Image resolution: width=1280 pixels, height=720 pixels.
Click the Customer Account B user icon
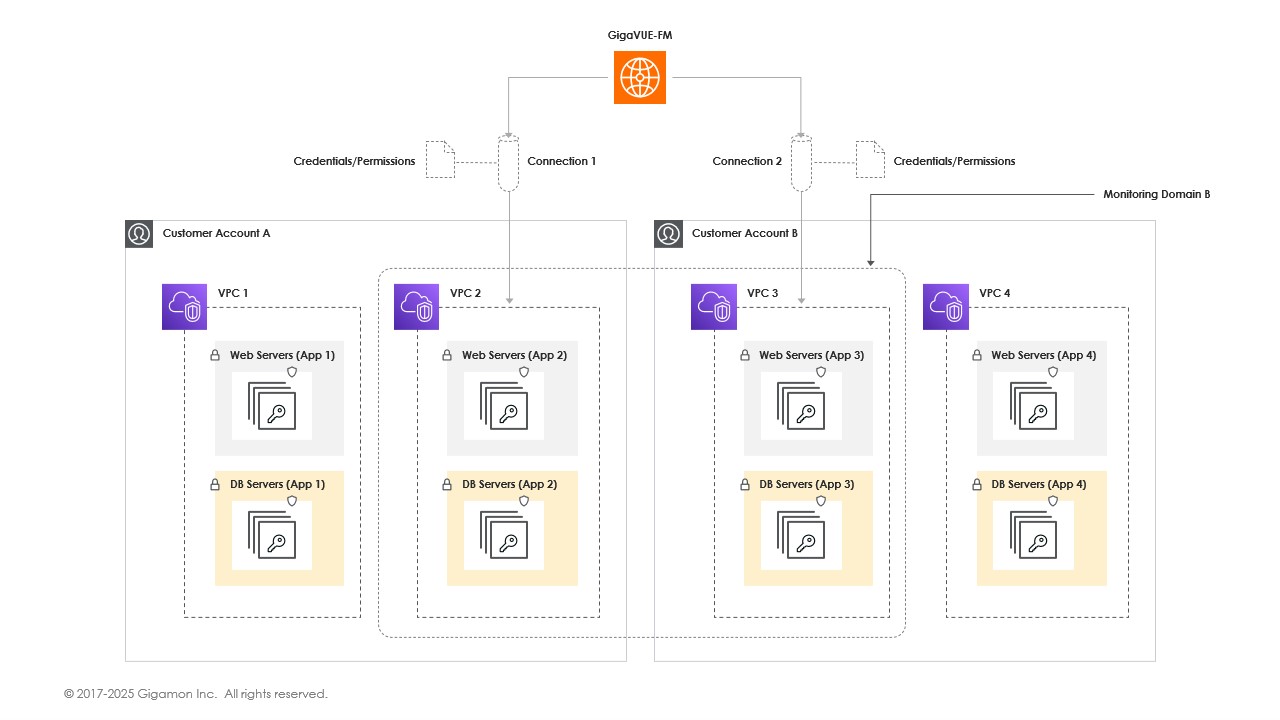[x=668, y=233]
